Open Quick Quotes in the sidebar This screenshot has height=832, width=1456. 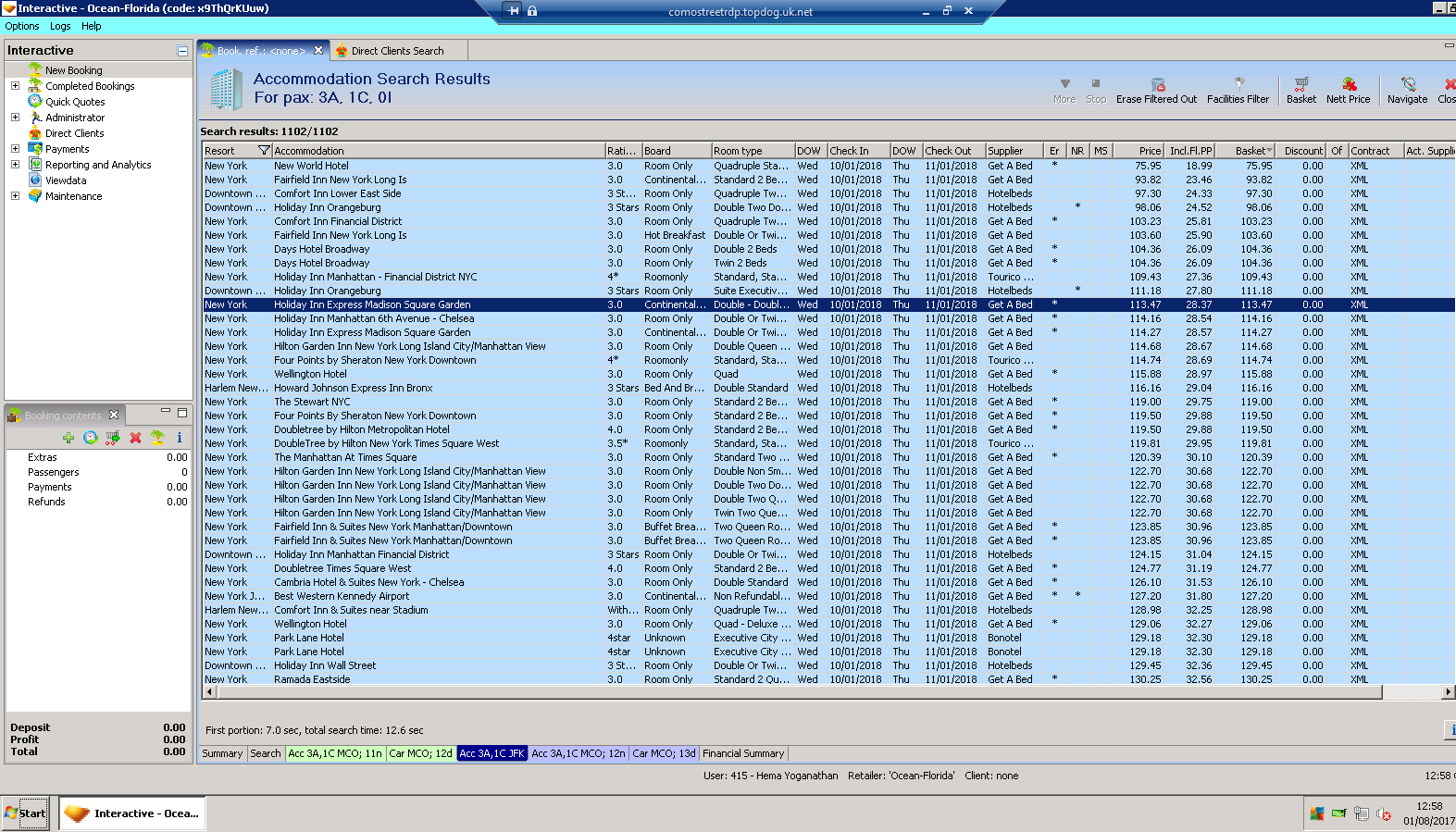click(75, 102)
